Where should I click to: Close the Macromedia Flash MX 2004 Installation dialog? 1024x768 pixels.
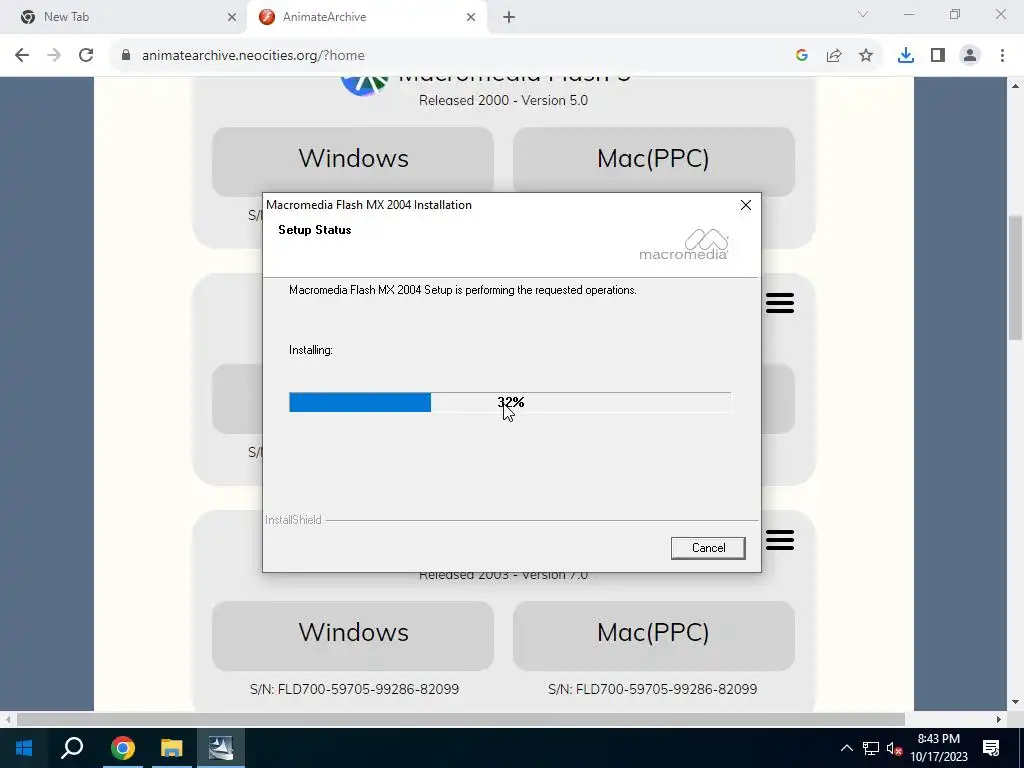pyautogui.click(x=746, y=205)
